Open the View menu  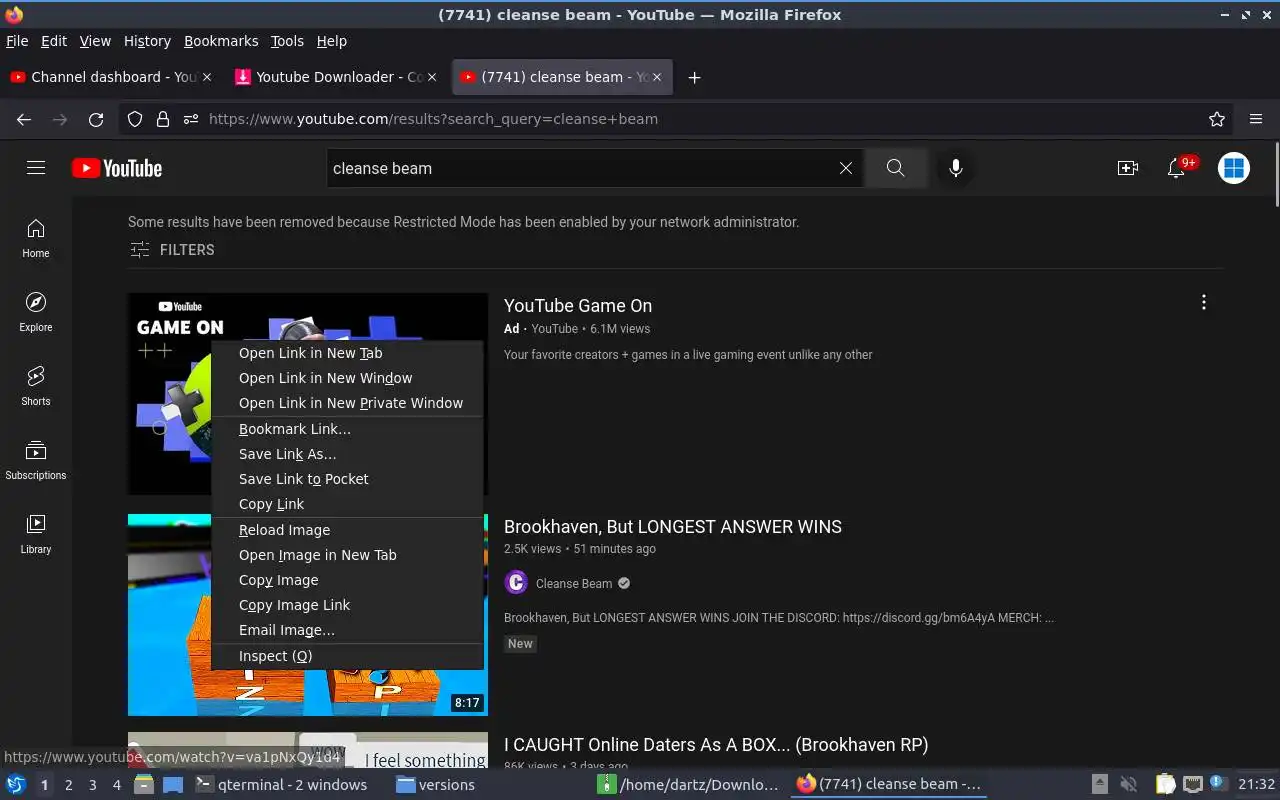point(95,41)
